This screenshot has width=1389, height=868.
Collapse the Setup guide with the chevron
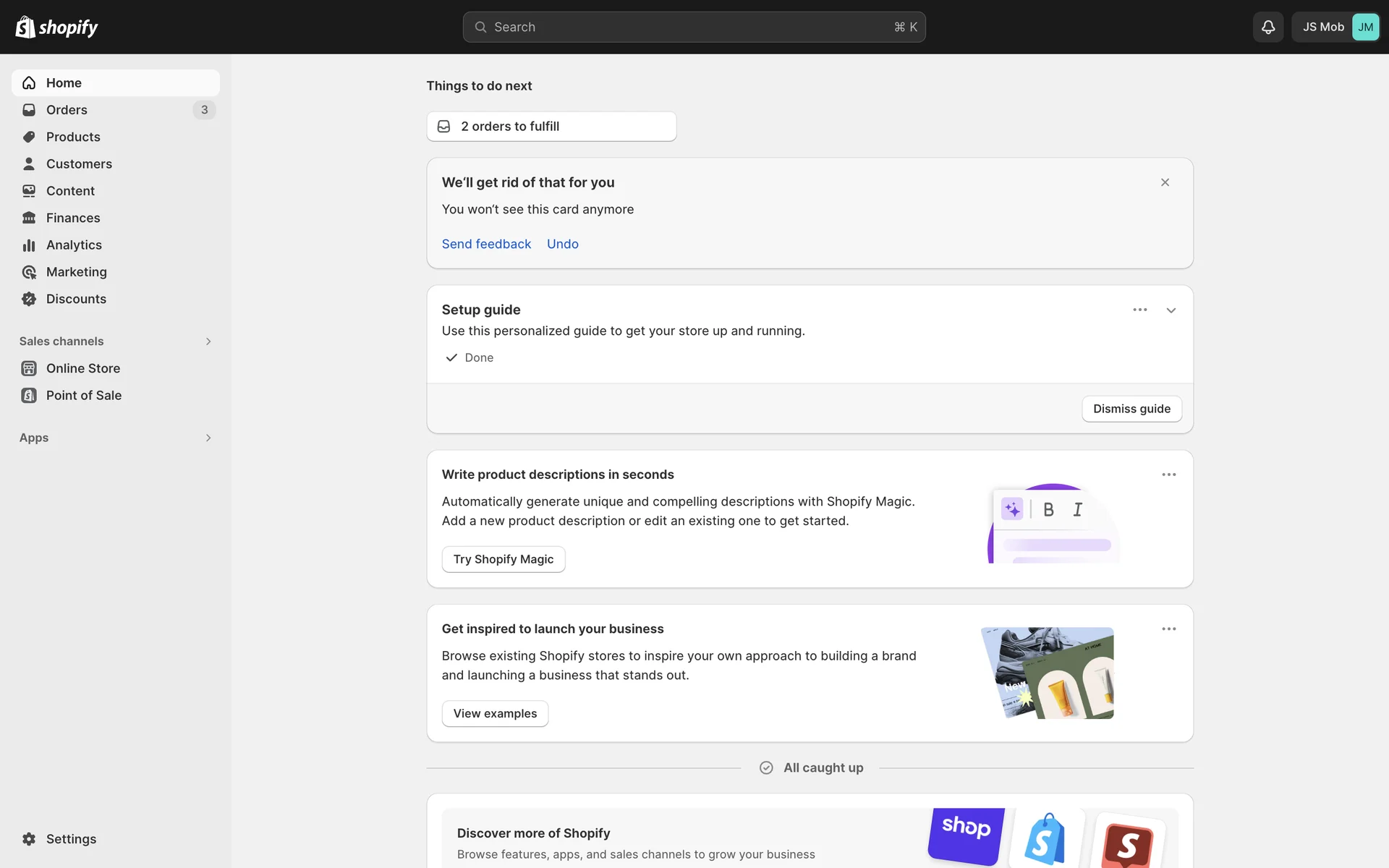(1171, 310)
